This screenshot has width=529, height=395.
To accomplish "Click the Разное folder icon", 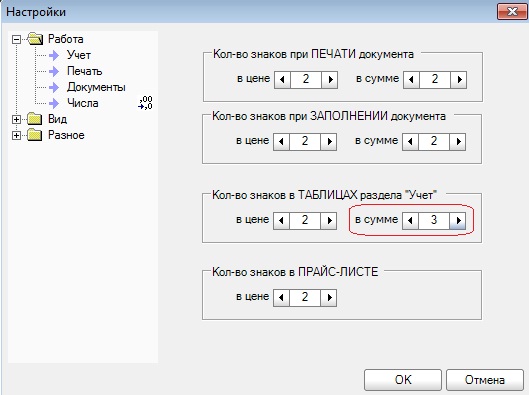I will [34, 135].
